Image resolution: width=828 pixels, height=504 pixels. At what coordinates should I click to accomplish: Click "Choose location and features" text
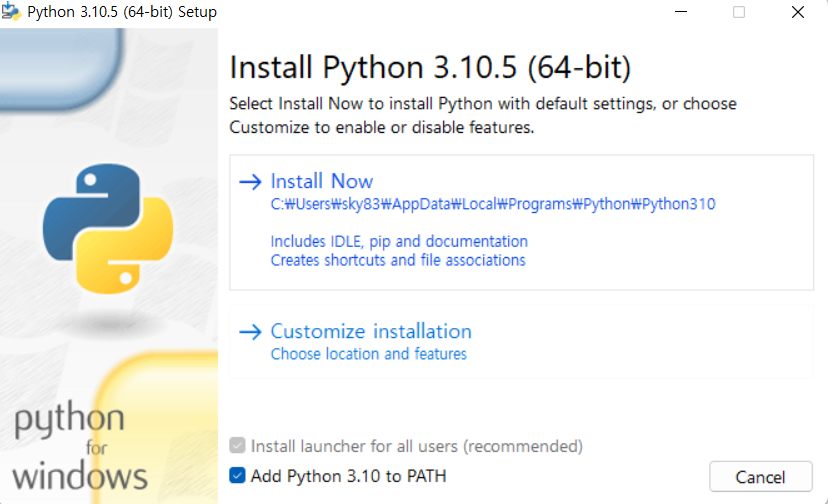point(369,353)
